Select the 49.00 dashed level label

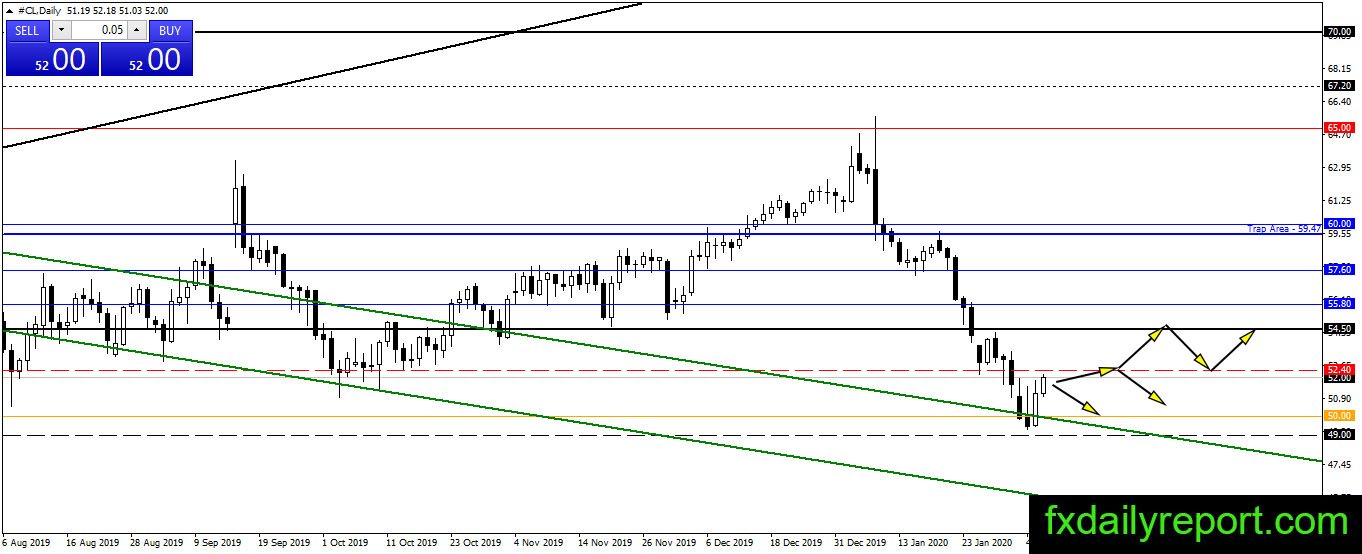pyautogui.click(x=1338, y=435)
